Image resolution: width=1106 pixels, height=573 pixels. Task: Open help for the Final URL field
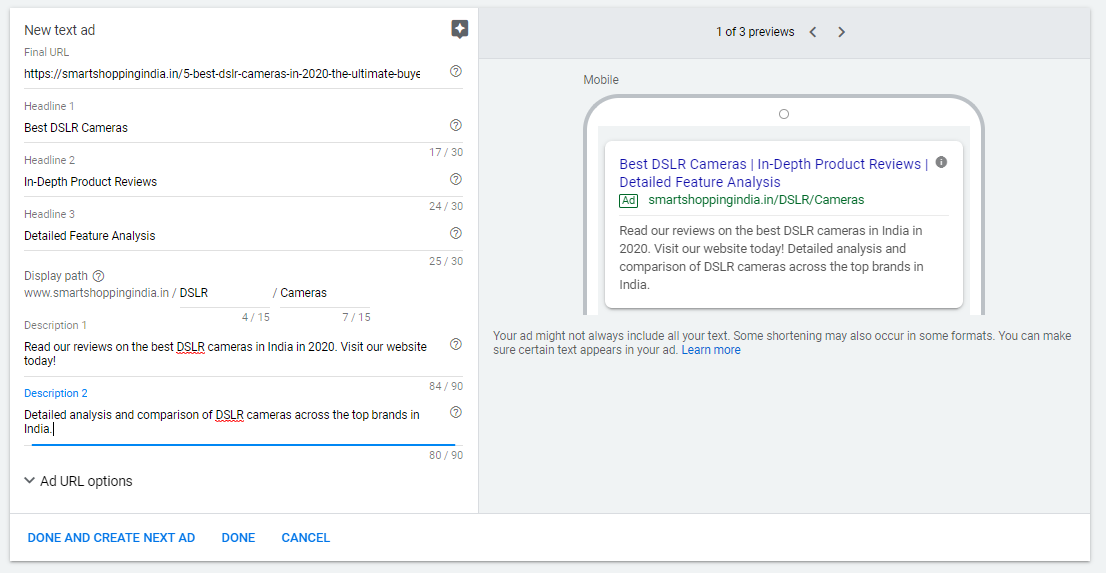coord(456,72)
